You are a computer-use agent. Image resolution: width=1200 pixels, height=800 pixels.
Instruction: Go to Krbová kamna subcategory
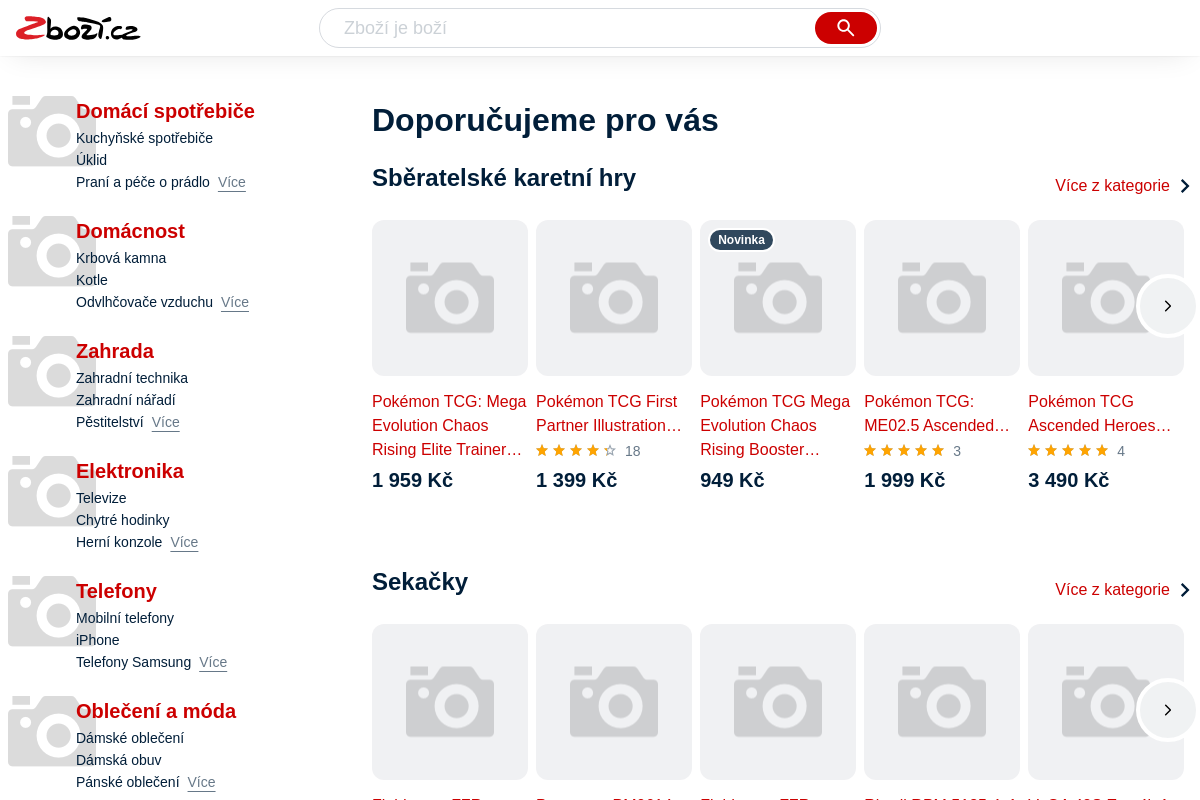(121, 258)
